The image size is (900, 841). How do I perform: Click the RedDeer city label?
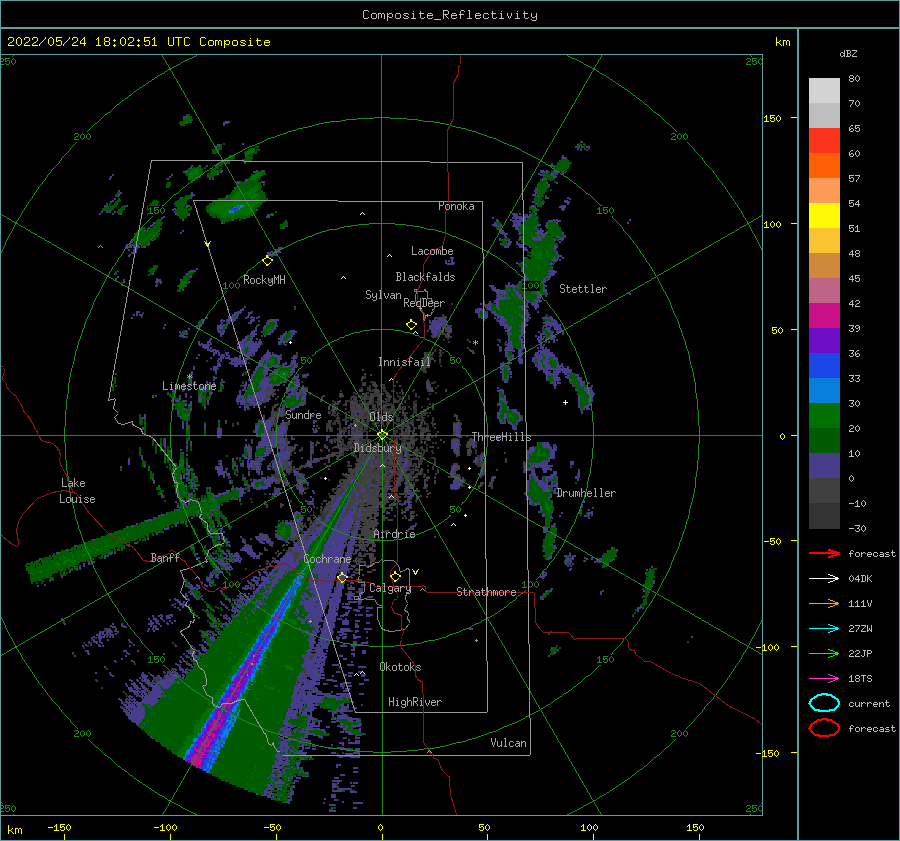424,303
